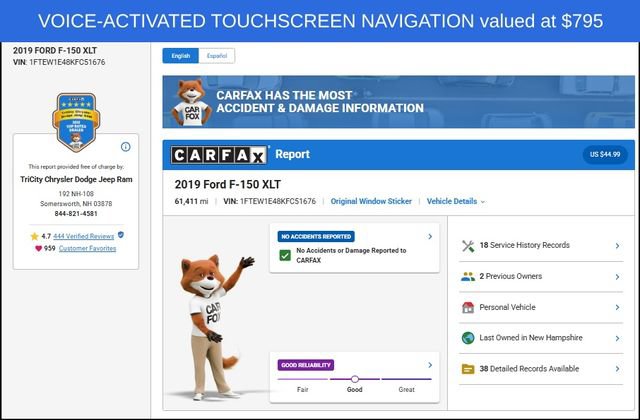
Task: Click the globe icon for last owned state
Action: [468, 338]
